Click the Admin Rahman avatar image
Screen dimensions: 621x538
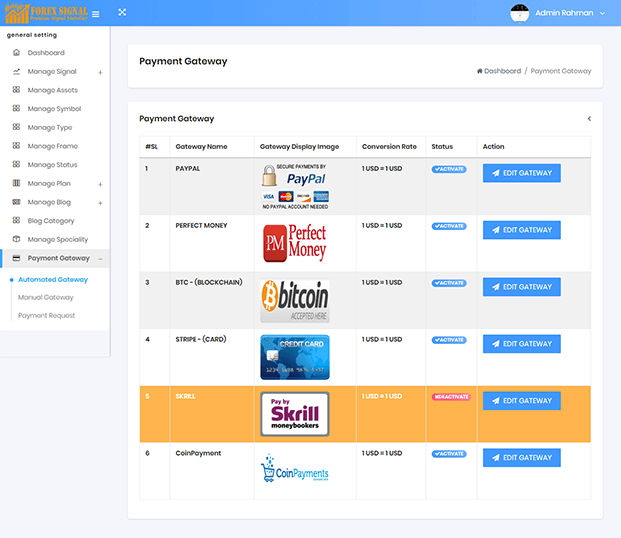point(519,13)
